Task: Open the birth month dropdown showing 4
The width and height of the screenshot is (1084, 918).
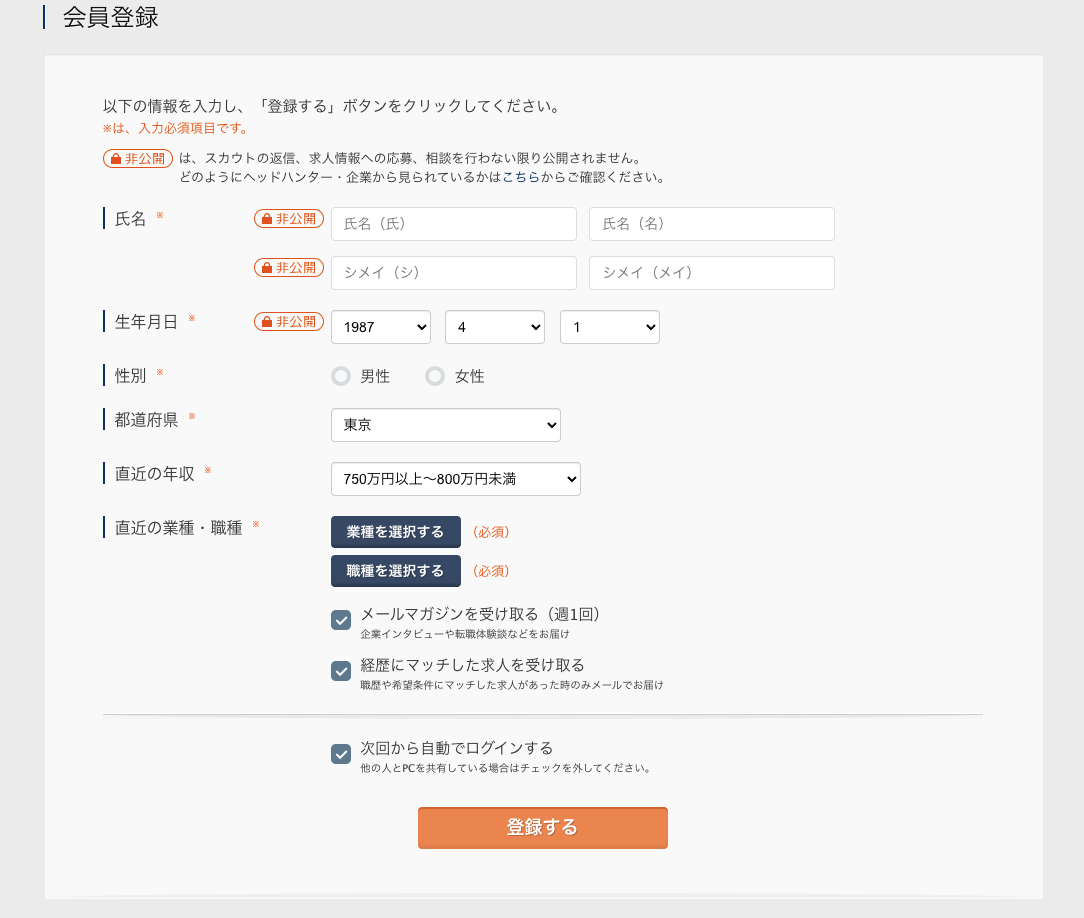Action: [495, 327]
